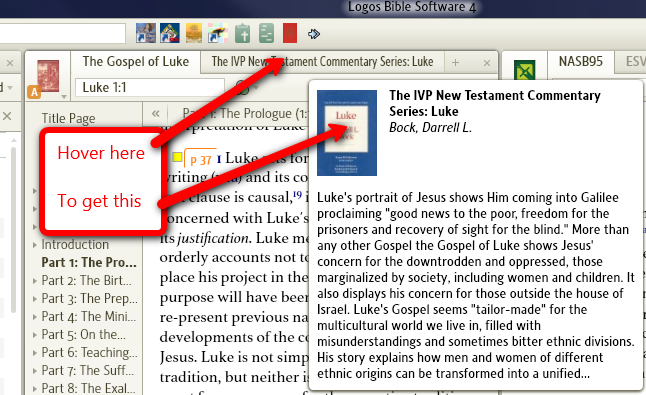Click the italic word 'justification' in text
The height and width of the screenshot is (395, 646).
(x=213, y=238)
